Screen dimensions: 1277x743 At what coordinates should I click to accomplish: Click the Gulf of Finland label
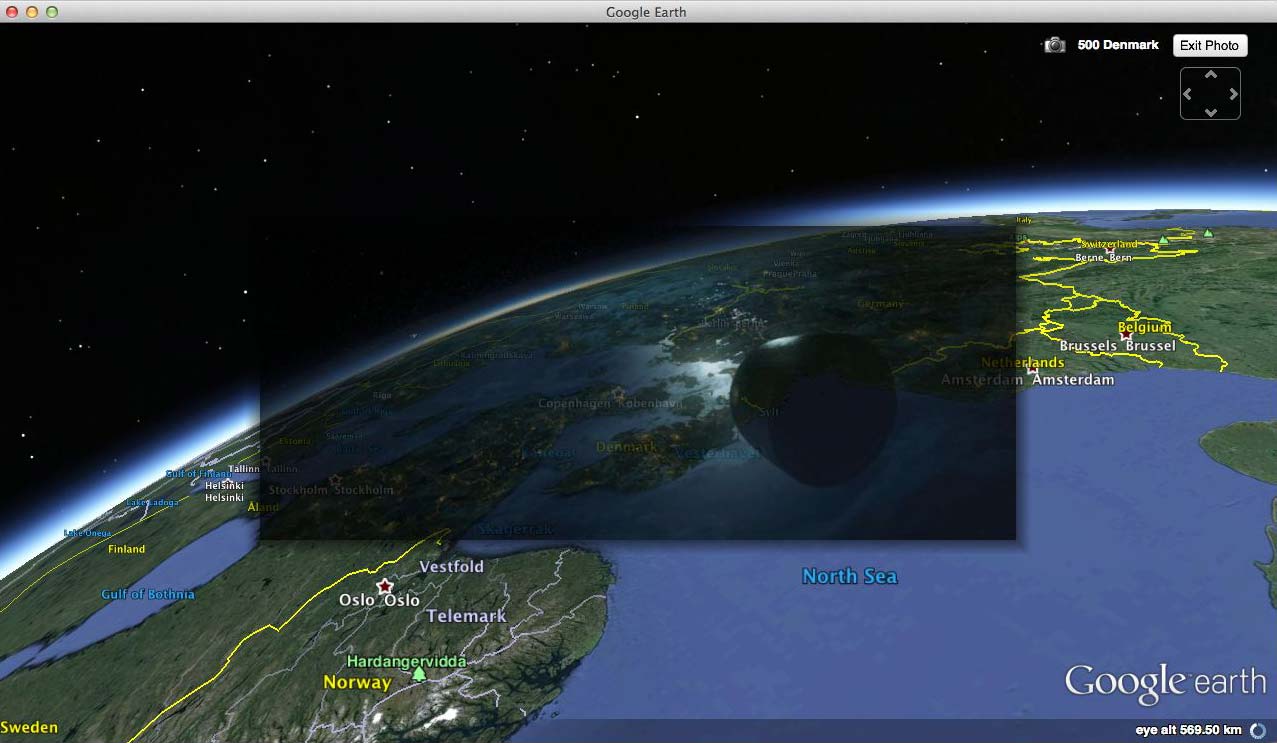tap(198, 474)
